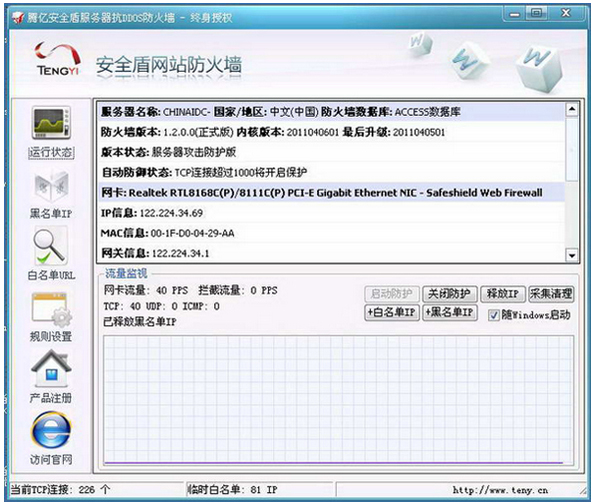The width and height of the screenshot is (594, 504).
Task: Select the 网卡 Realtek RTL8168C row
Action: (331, 193)
